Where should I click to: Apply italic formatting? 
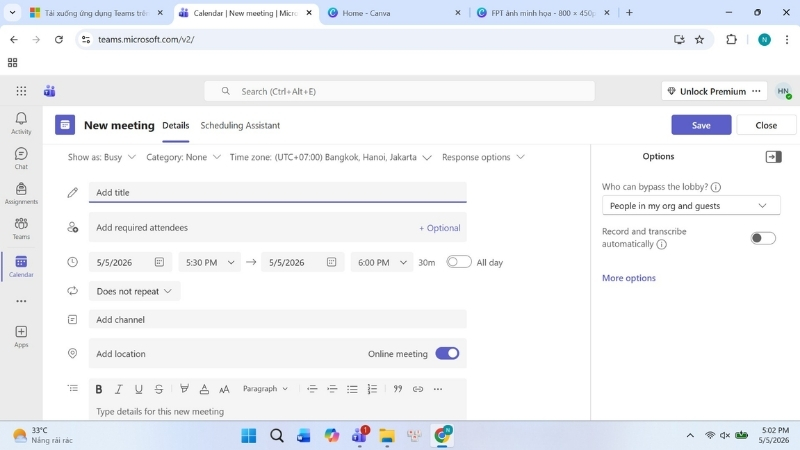point(118,389)
